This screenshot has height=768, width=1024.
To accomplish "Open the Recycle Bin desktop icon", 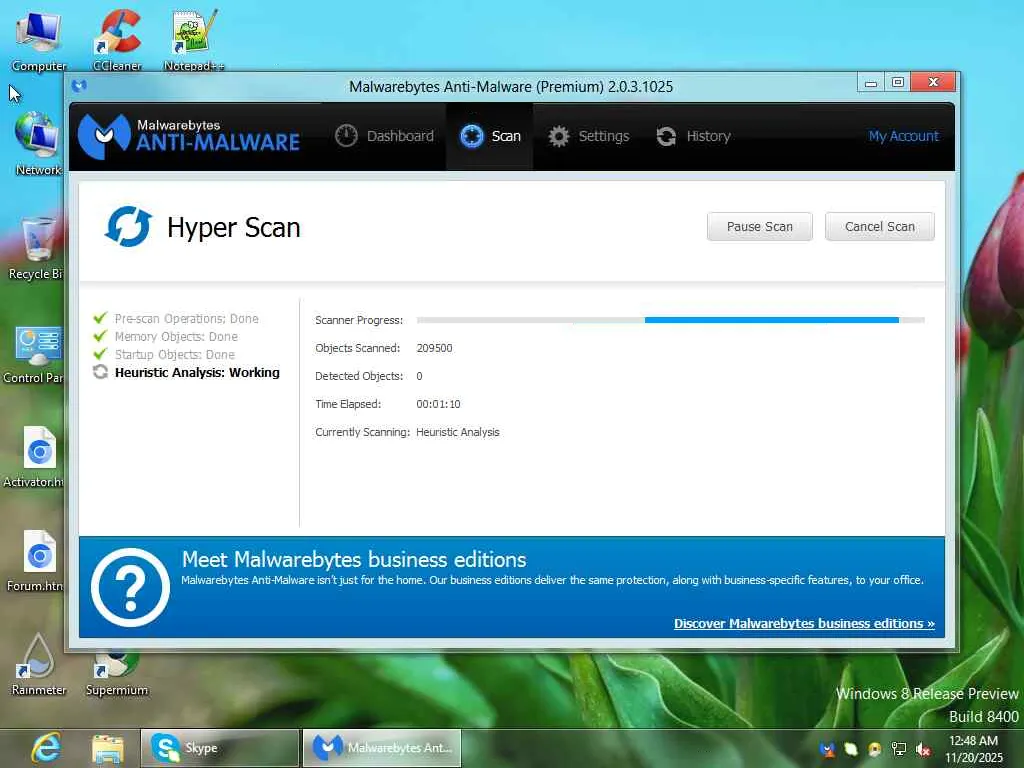I will (35, 248).
